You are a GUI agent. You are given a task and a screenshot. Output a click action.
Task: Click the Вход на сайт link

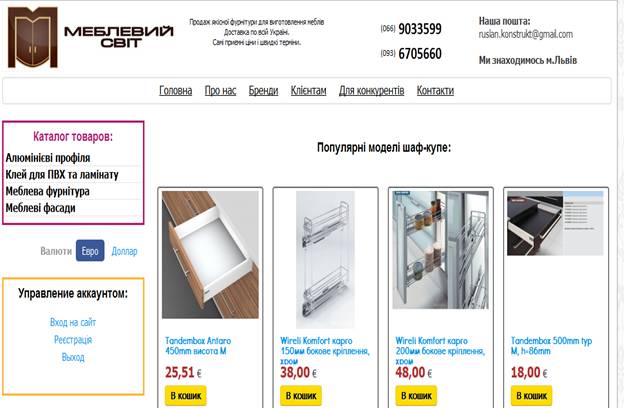point(73,322)
